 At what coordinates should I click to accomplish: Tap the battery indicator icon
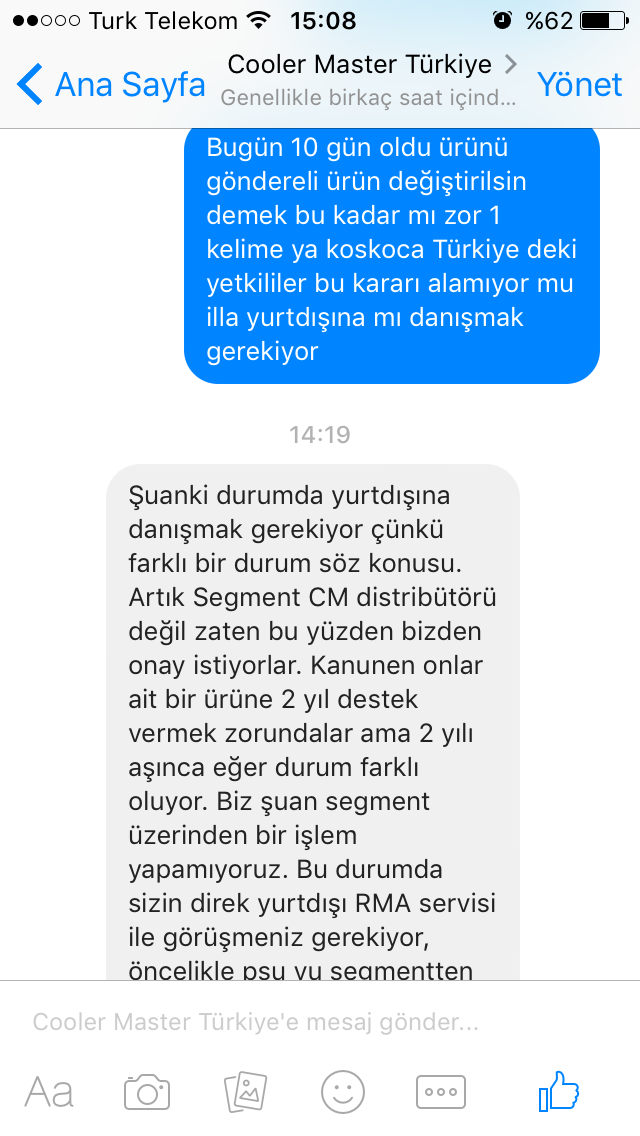(x=604, y=20)
